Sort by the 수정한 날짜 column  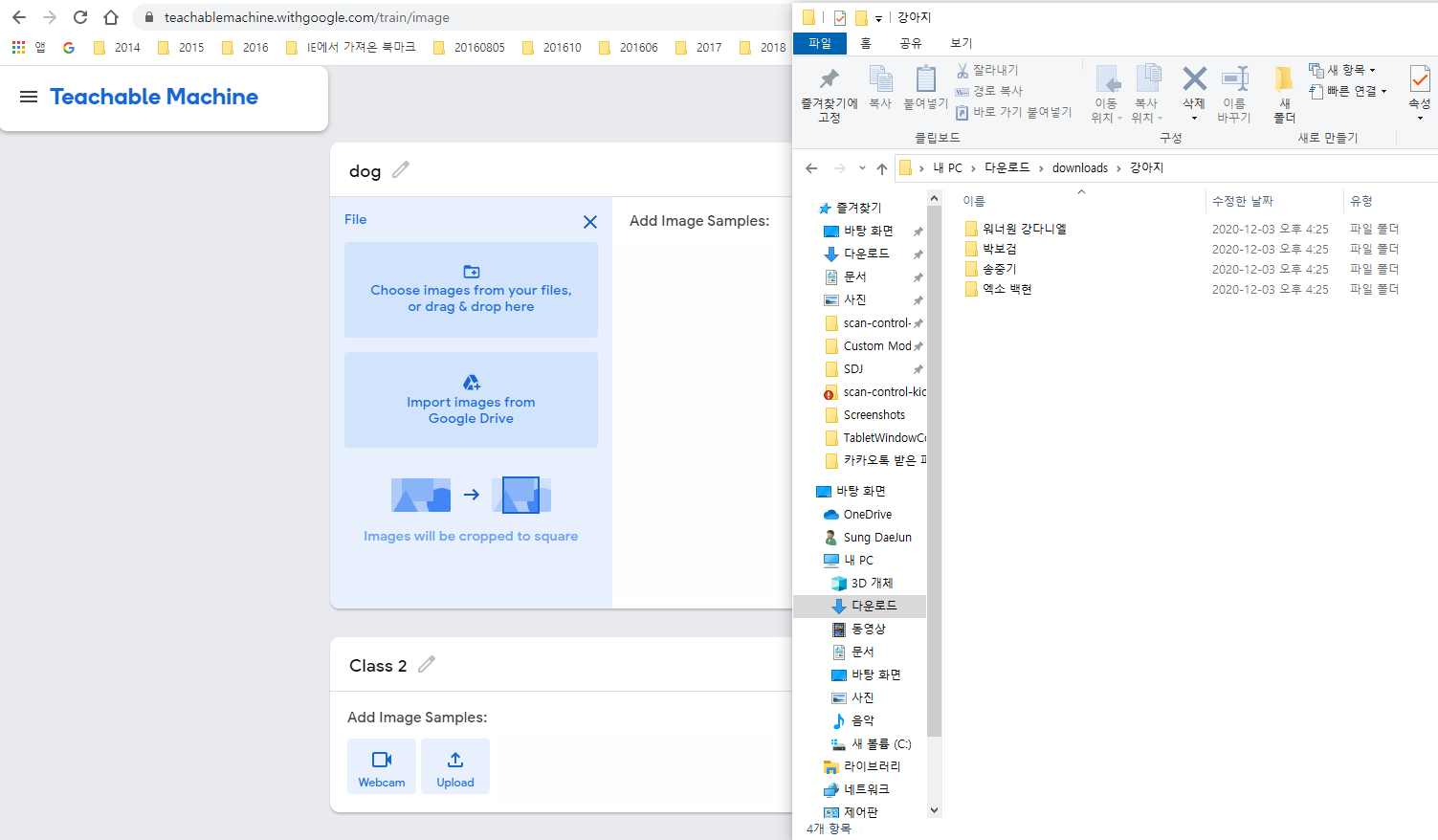(x=1243, y=201)
